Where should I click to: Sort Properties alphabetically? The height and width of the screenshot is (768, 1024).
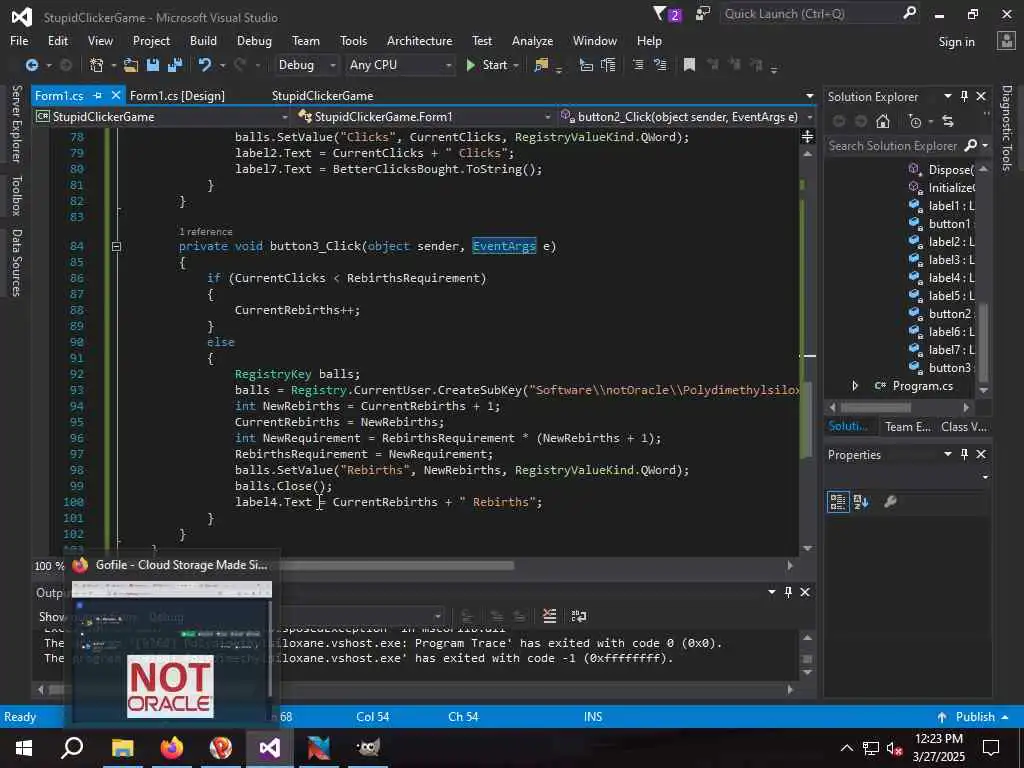point(861,502)
